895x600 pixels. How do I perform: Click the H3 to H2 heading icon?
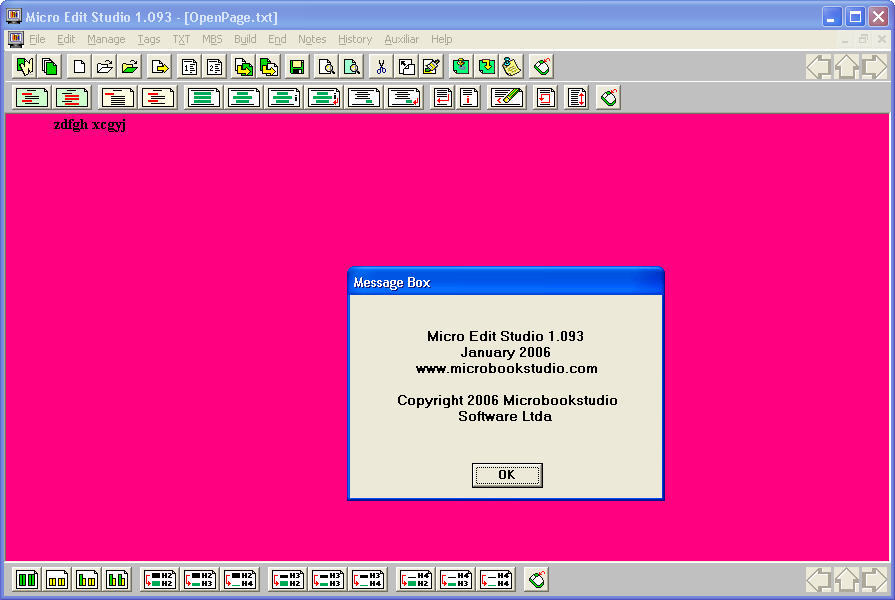tap(287, 579)
